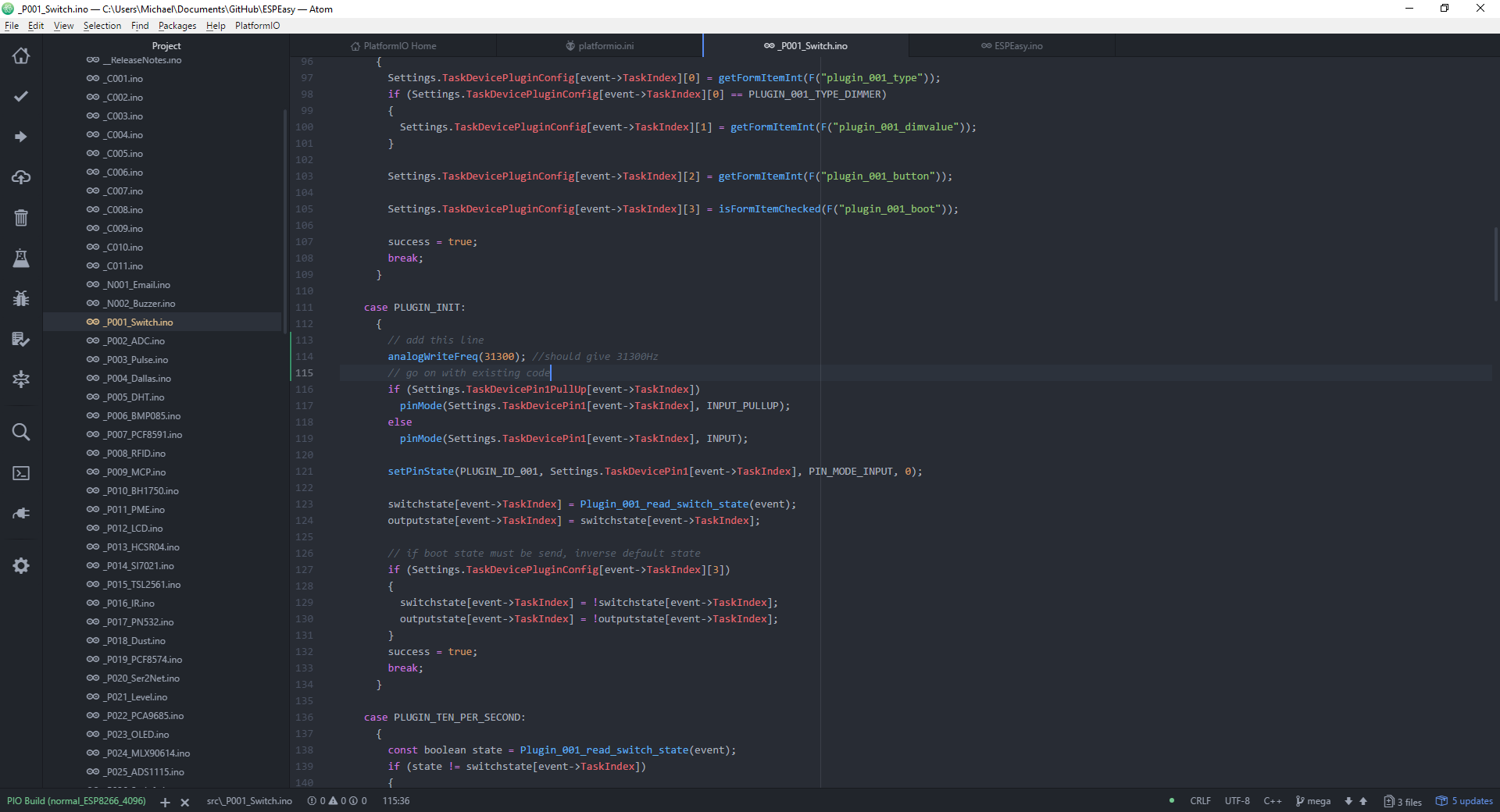
Task: Open the Help menu
Action: coord(216,26)
